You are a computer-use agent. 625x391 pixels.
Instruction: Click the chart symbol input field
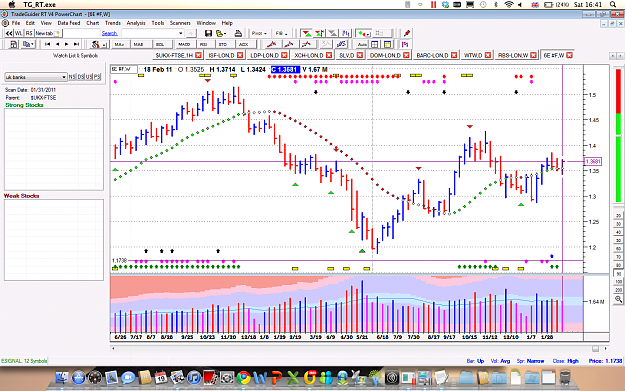pos(124,69)
